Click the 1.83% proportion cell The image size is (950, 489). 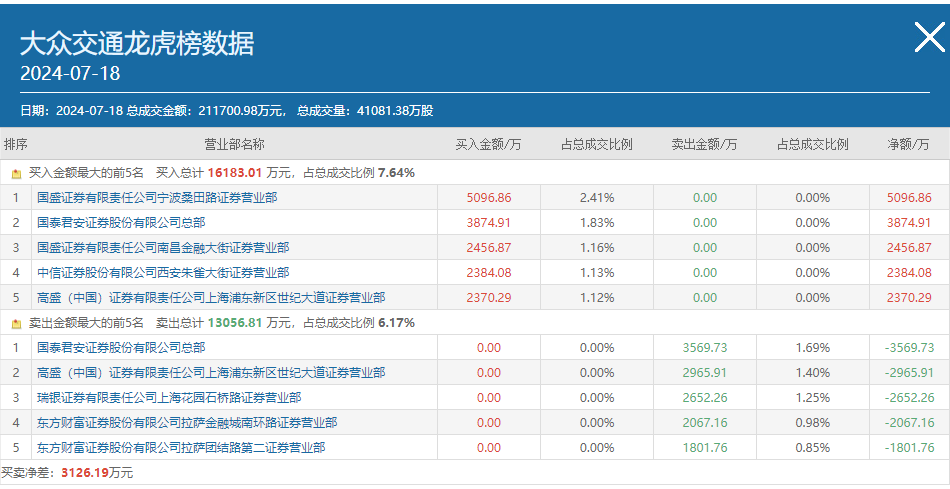click(x=597, y=222)
